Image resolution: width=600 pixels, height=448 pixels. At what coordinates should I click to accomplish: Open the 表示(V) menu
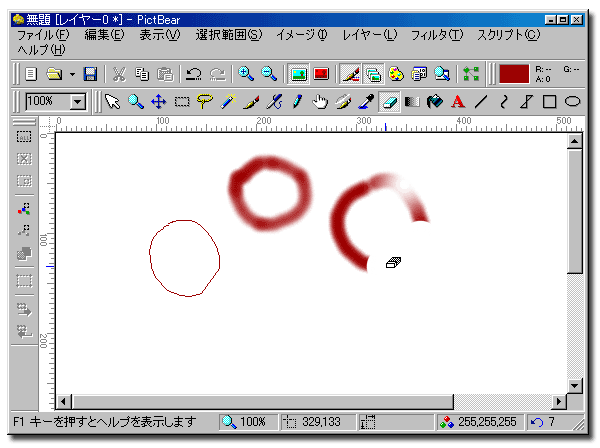click(x=160, y=35)
